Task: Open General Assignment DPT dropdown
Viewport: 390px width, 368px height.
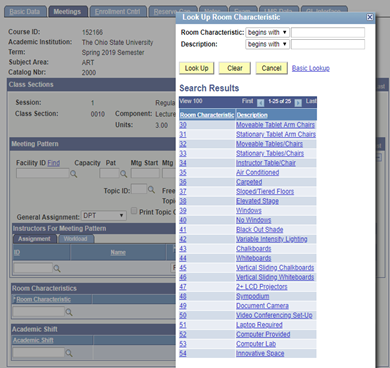Action: pos(104,216)
